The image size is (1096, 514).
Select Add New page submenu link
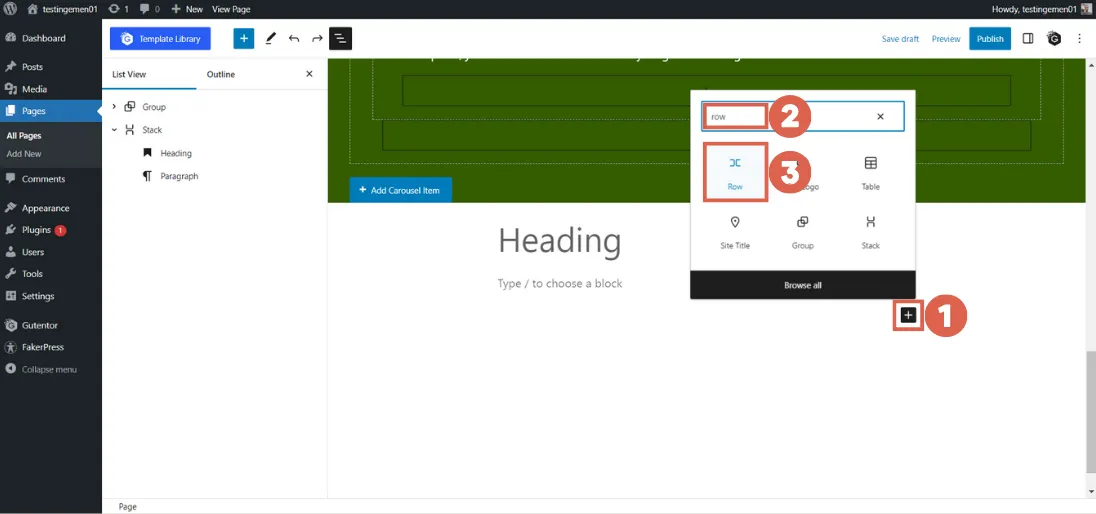coord(24,154)
